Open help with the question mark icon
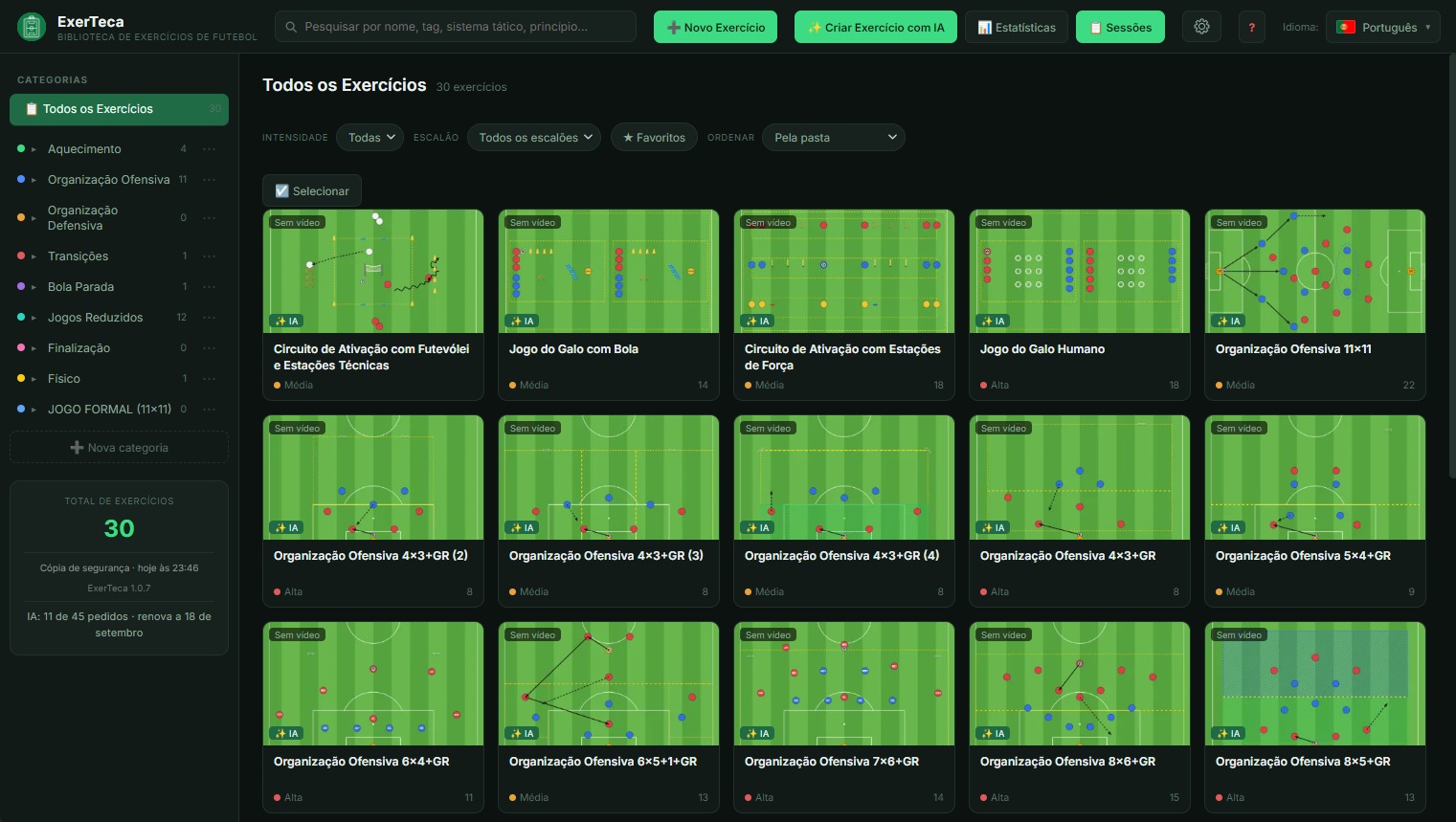 pyautogui.click(x=1251, y=27)
